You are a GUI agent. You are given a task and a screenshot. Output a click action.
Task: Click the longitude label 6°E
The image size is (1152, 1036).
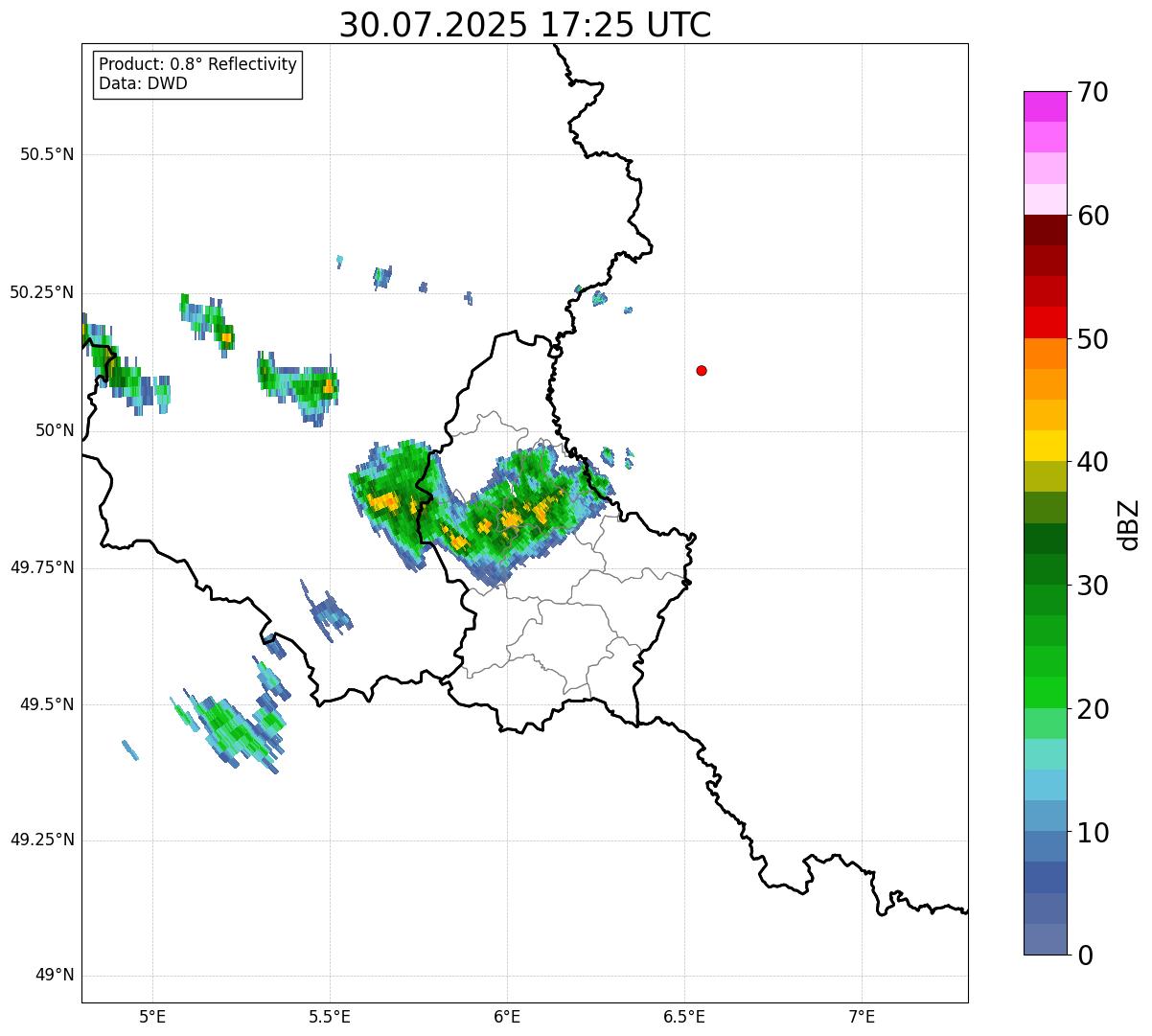507,1018
